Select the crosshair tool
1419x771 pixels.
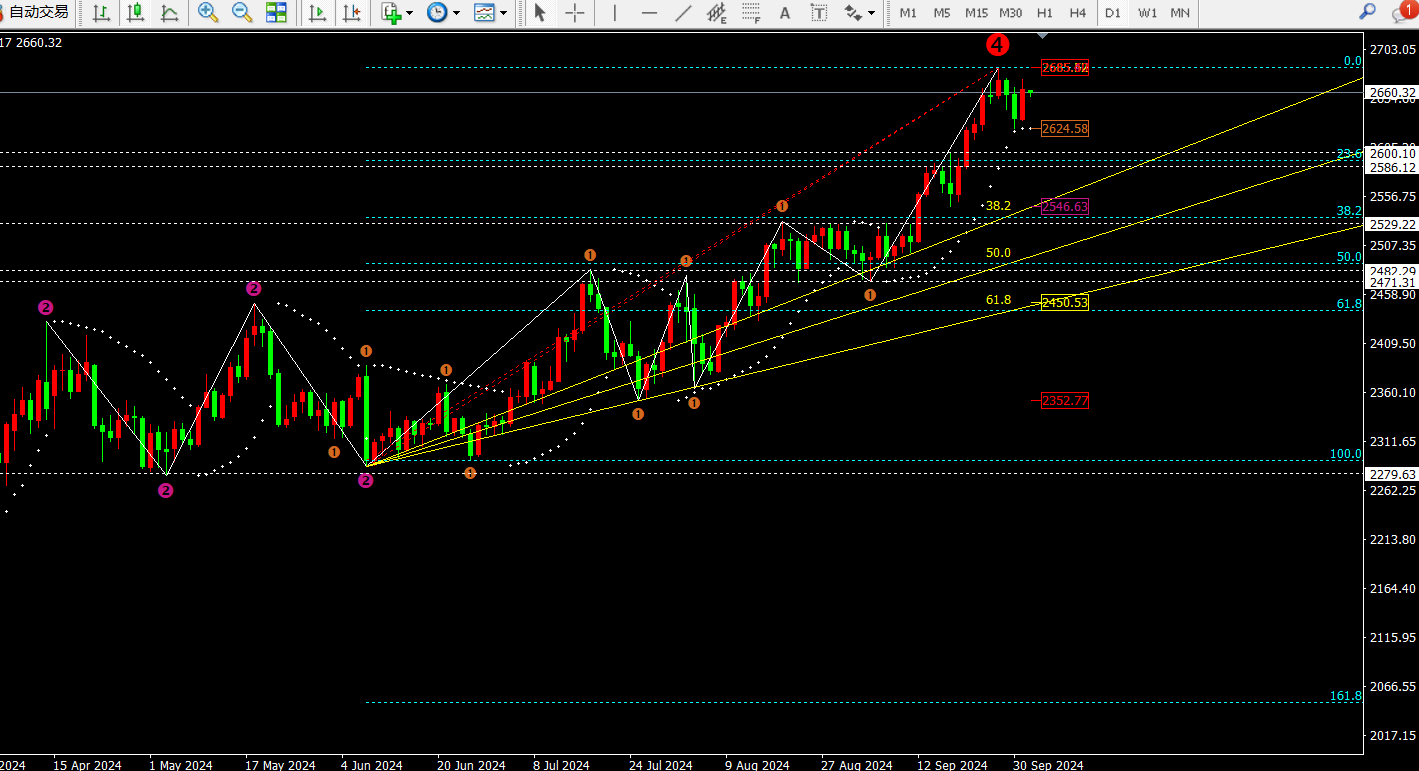(574, 13)
